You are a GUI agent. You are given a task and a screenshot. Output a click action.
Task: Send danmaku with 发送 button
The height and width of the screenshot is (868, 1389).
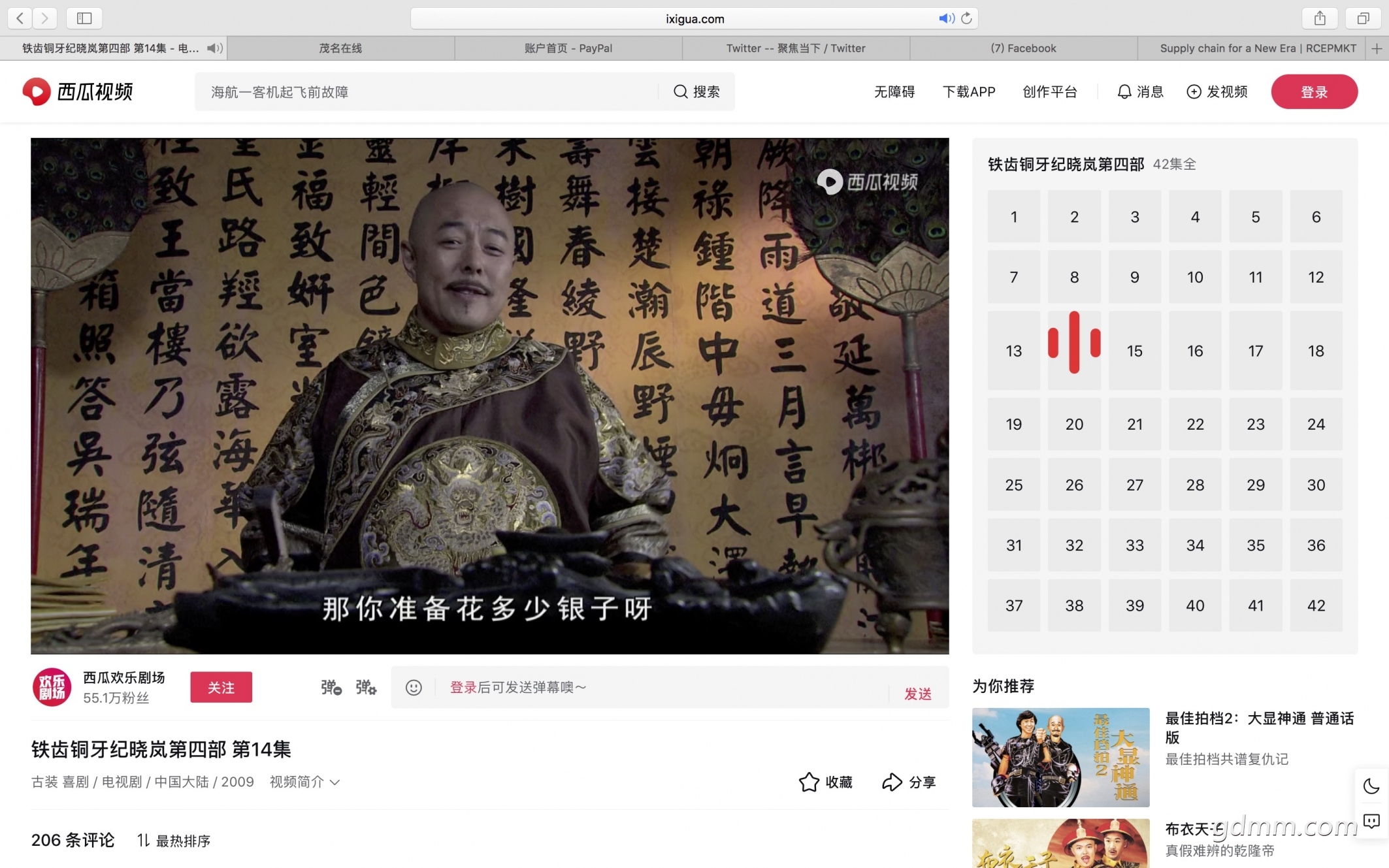918,694
